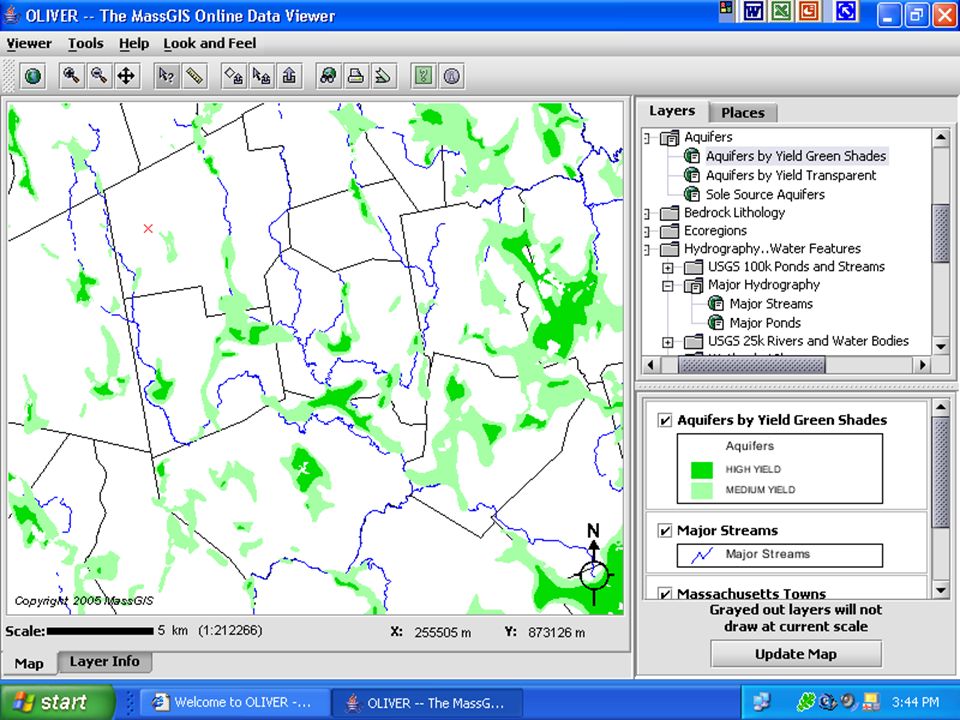Screen dimensions: 960x720
Task: Click the Update Map button
Action: point(796,654)
